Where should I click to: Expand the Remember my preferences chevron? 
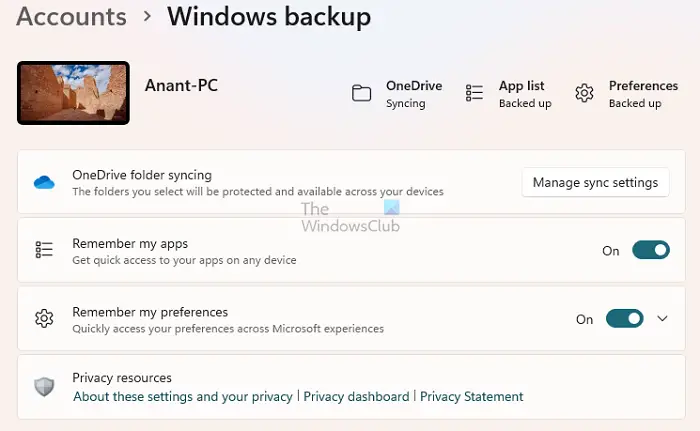tap(662, 319)
